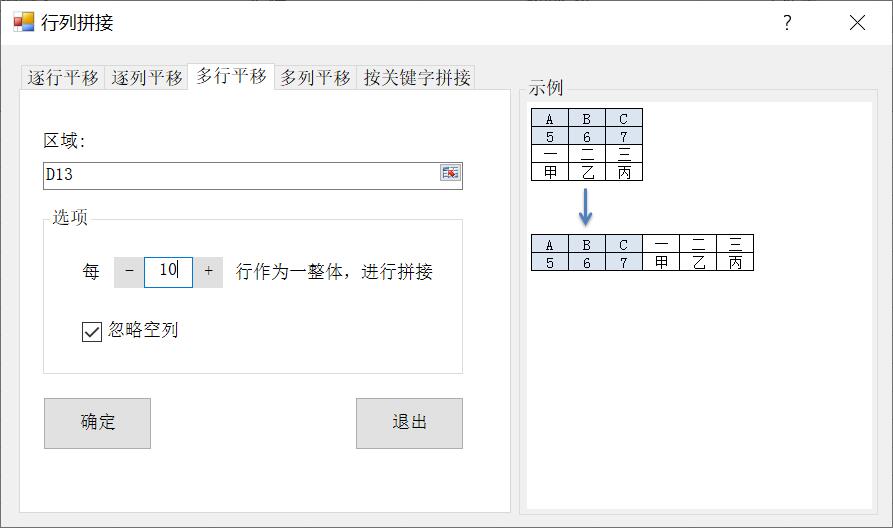893x528 pixels.
Task: Go to the 按关键字拼接 tab
Action: (416, 77)
